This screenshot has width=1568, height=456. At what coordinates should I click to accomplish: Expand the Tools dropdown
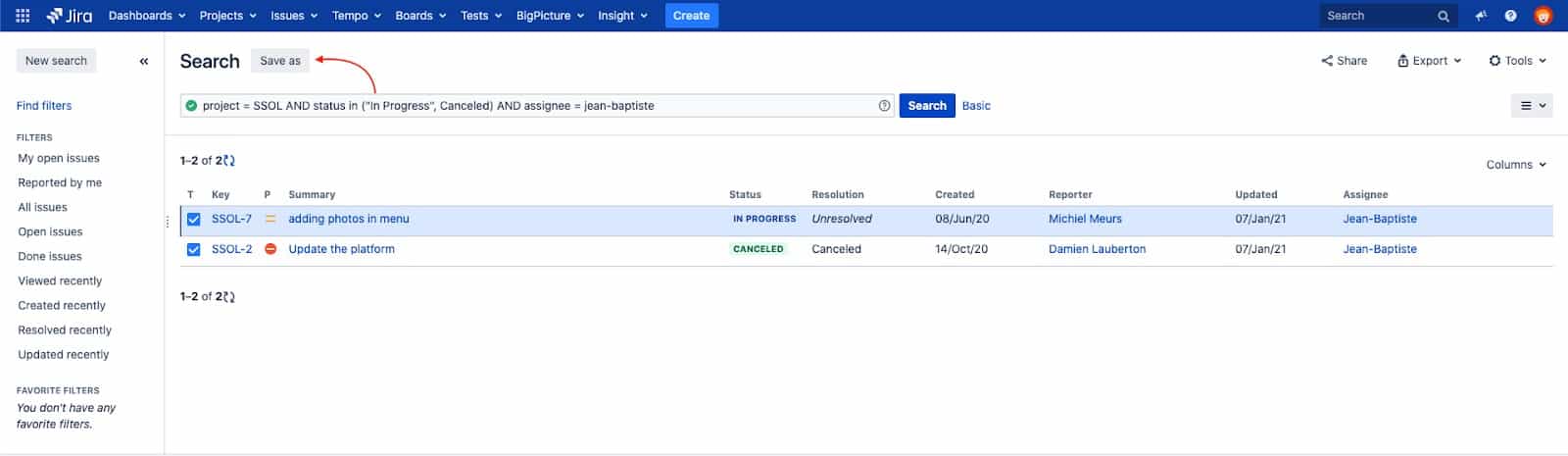pos(1517,61)
